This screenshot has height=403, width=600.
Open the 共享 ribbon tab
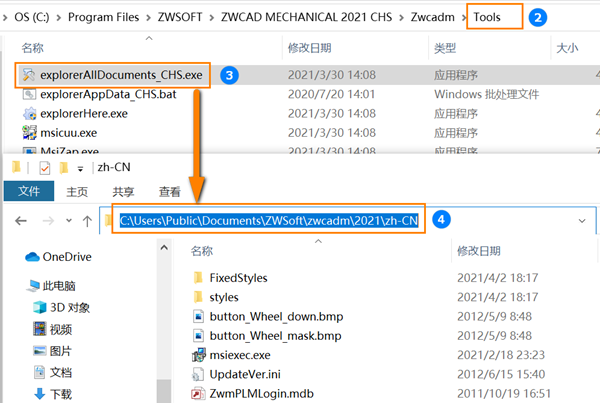pos(123,191)
